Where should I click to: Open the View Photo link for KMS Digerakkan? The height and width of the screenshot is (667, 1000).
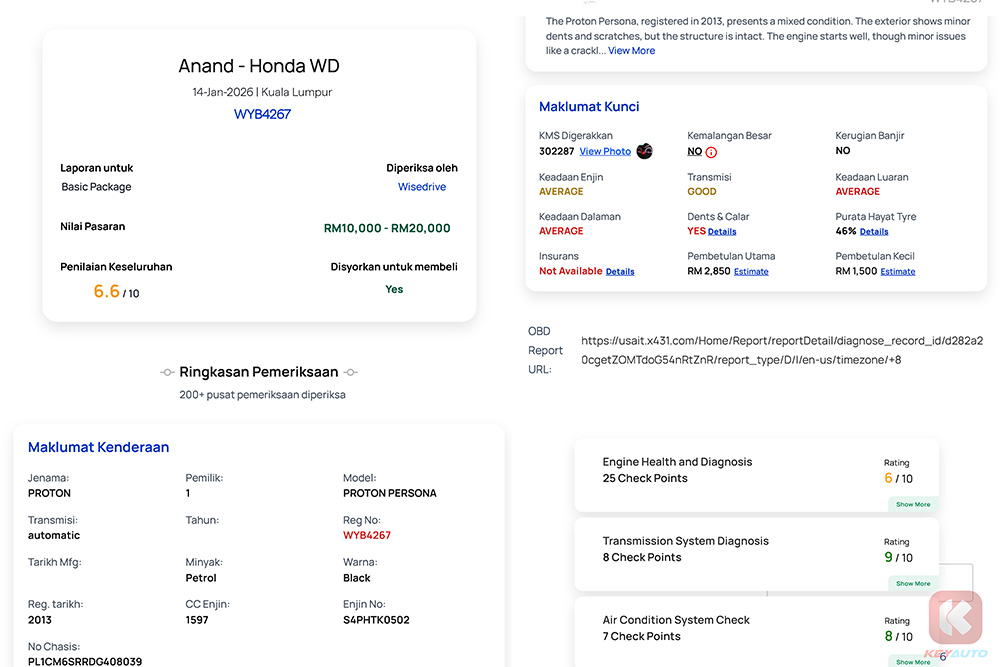pyautogui.click(x=605, y=152)
